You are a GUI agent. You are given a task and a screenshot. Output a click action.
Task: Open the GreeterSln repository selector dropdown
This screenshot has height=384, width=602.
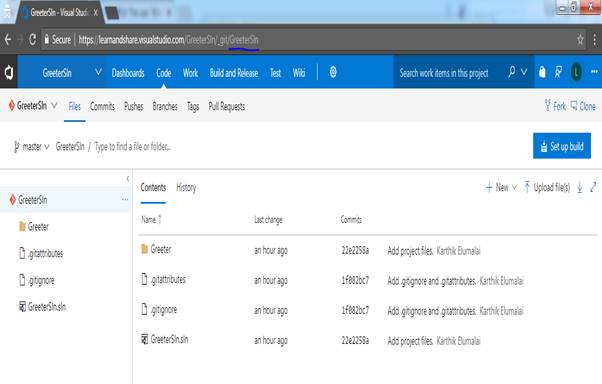coord(55,105)
